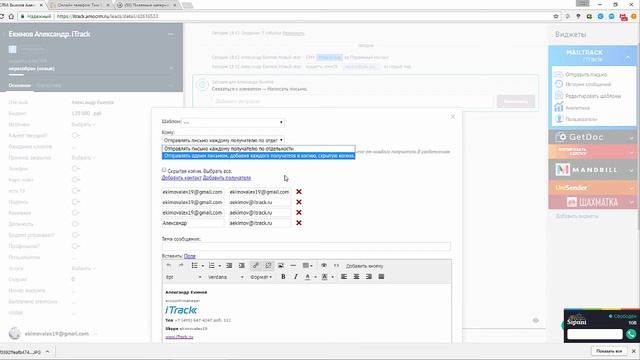Choose 'send as one email with copies' option
The height and width of the screenshot is (360, 640).
click(259, 156)
